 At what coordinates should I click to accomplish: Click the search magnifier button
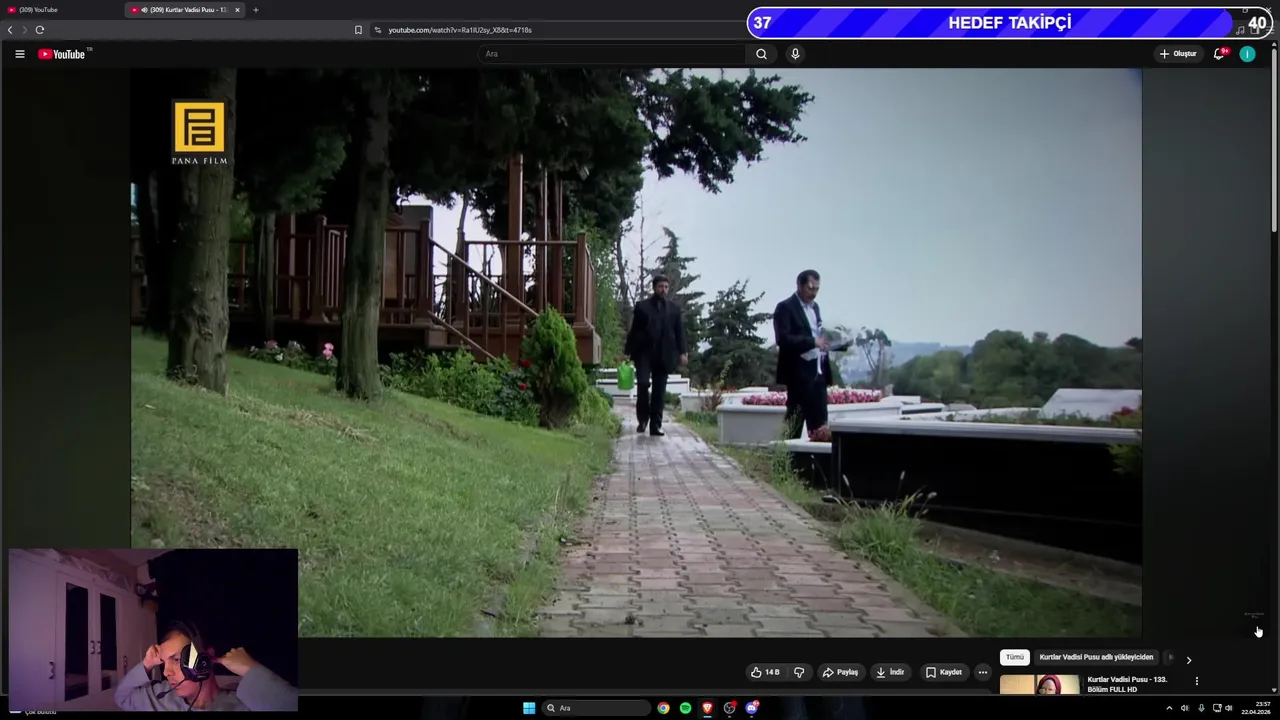pos(761,54)
